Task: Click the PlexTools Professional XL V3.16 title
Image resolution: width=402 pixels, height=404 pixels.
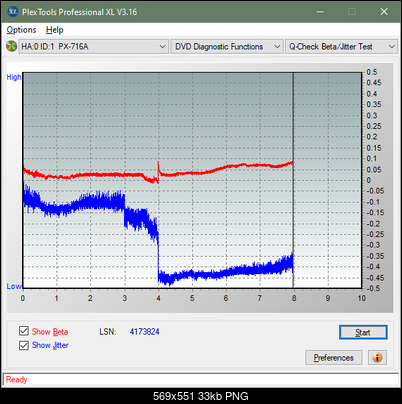Action: pos(79,12)
